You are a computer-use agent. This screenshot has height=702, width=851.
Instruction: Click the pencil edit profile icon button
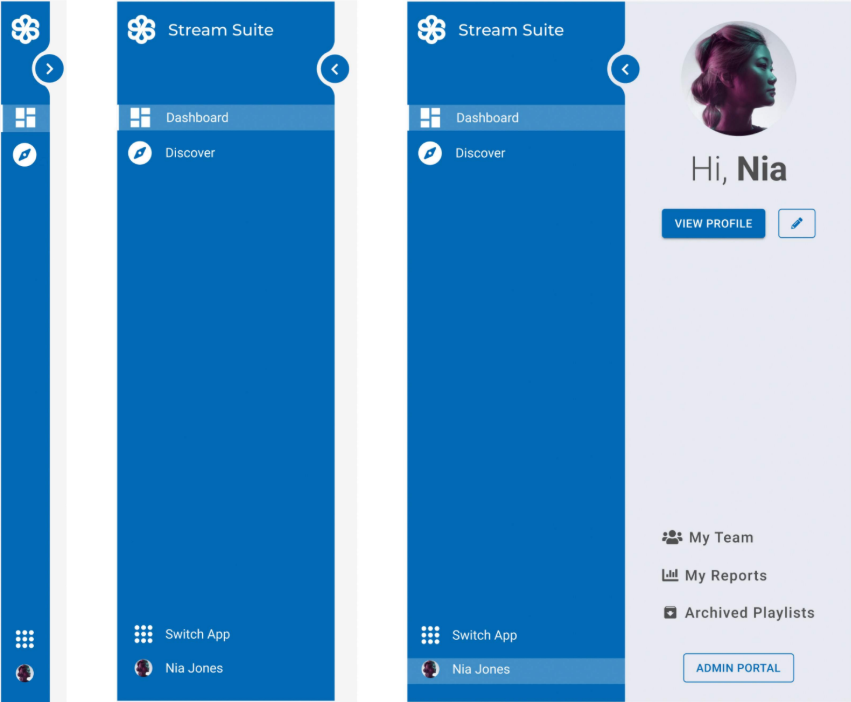796,223
